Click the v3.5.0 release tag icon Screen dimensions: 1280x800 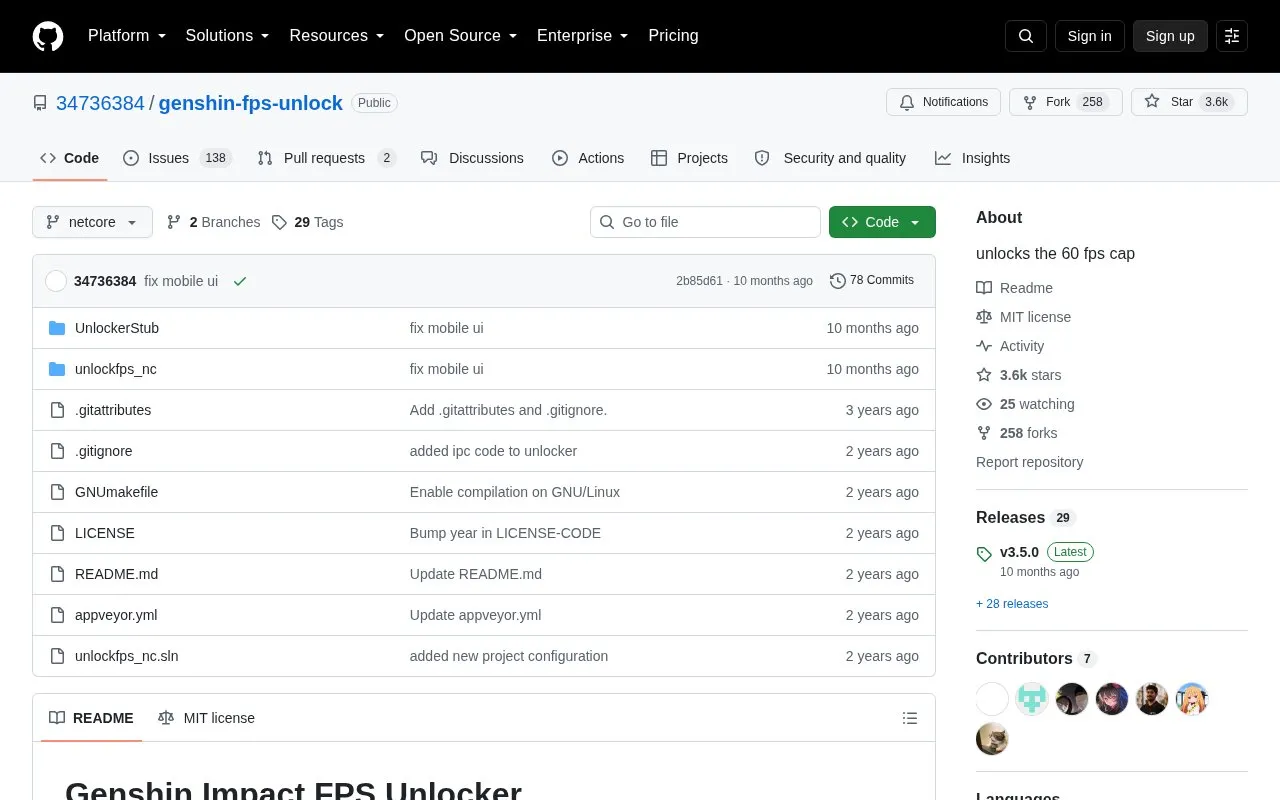(984, 553)
